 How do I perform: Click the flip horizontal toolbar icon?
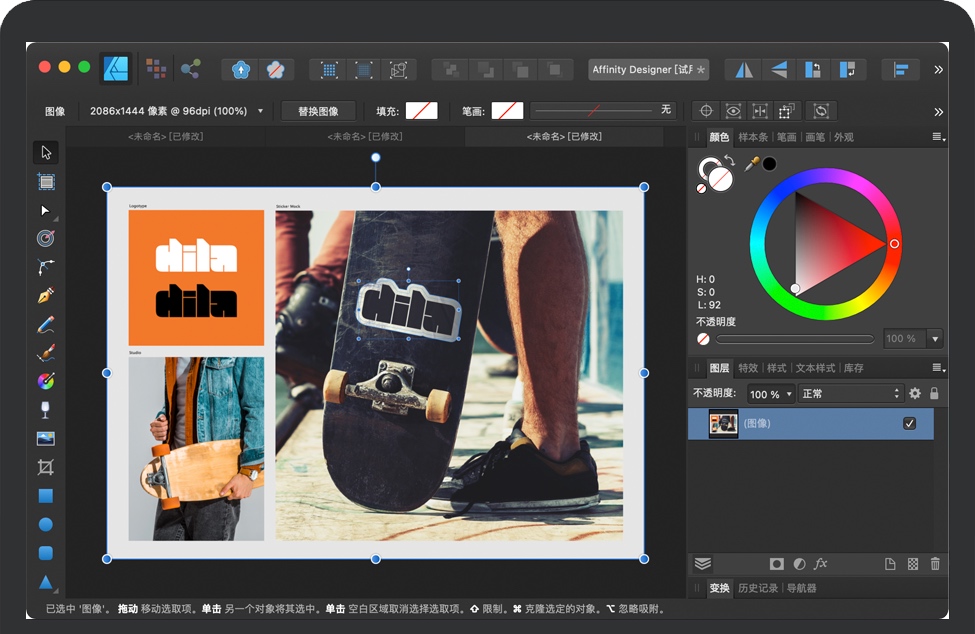(743, 70)
